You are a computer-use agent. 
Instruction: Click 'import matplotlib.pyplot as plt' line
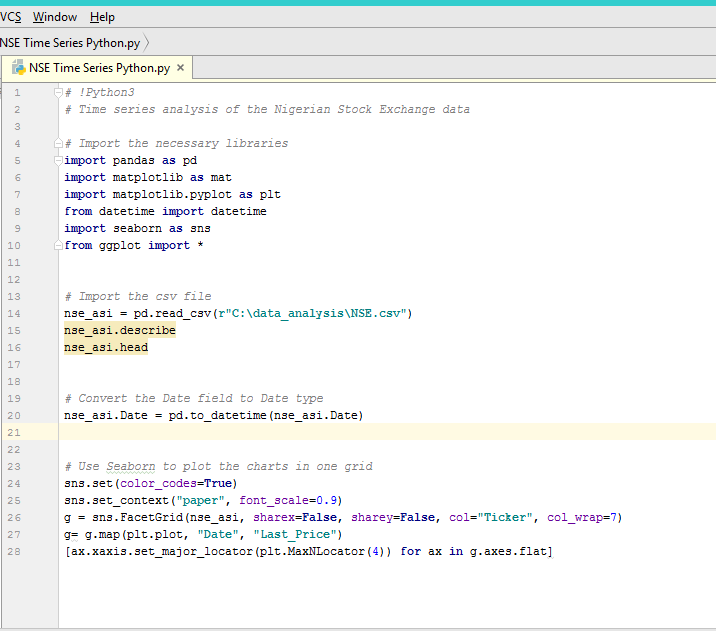(173, 195)
